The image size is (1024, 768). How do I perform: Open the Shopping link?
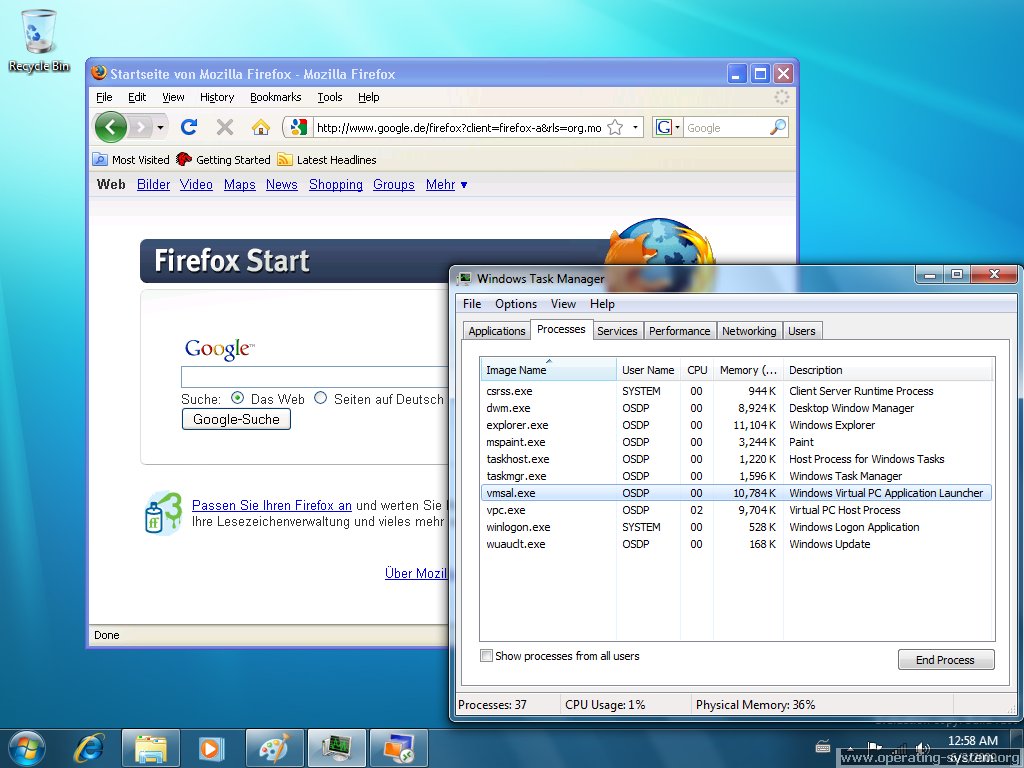point(336,185)
